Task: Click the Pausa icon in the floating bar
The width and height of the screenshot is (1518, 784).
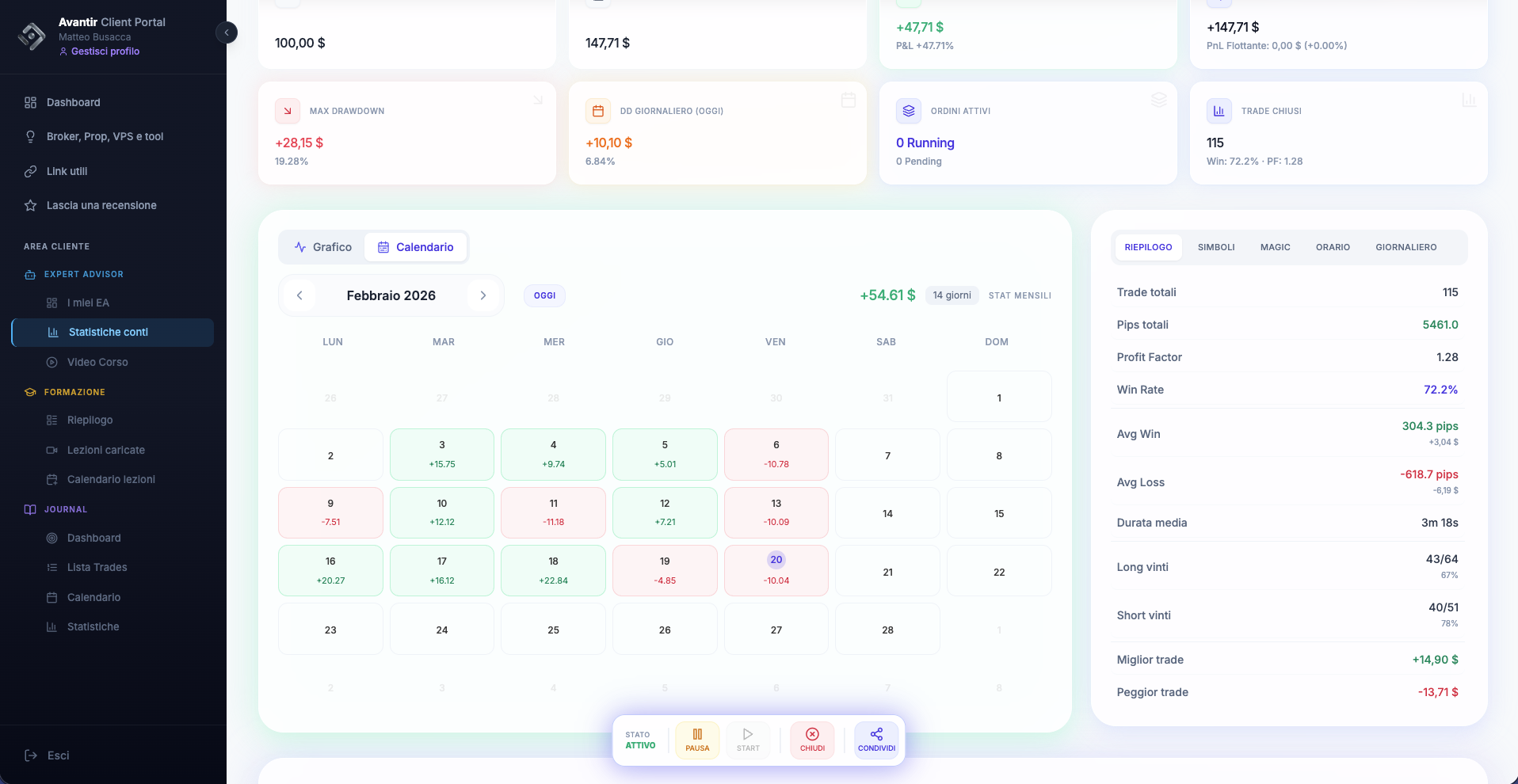Action: [697, 740]
